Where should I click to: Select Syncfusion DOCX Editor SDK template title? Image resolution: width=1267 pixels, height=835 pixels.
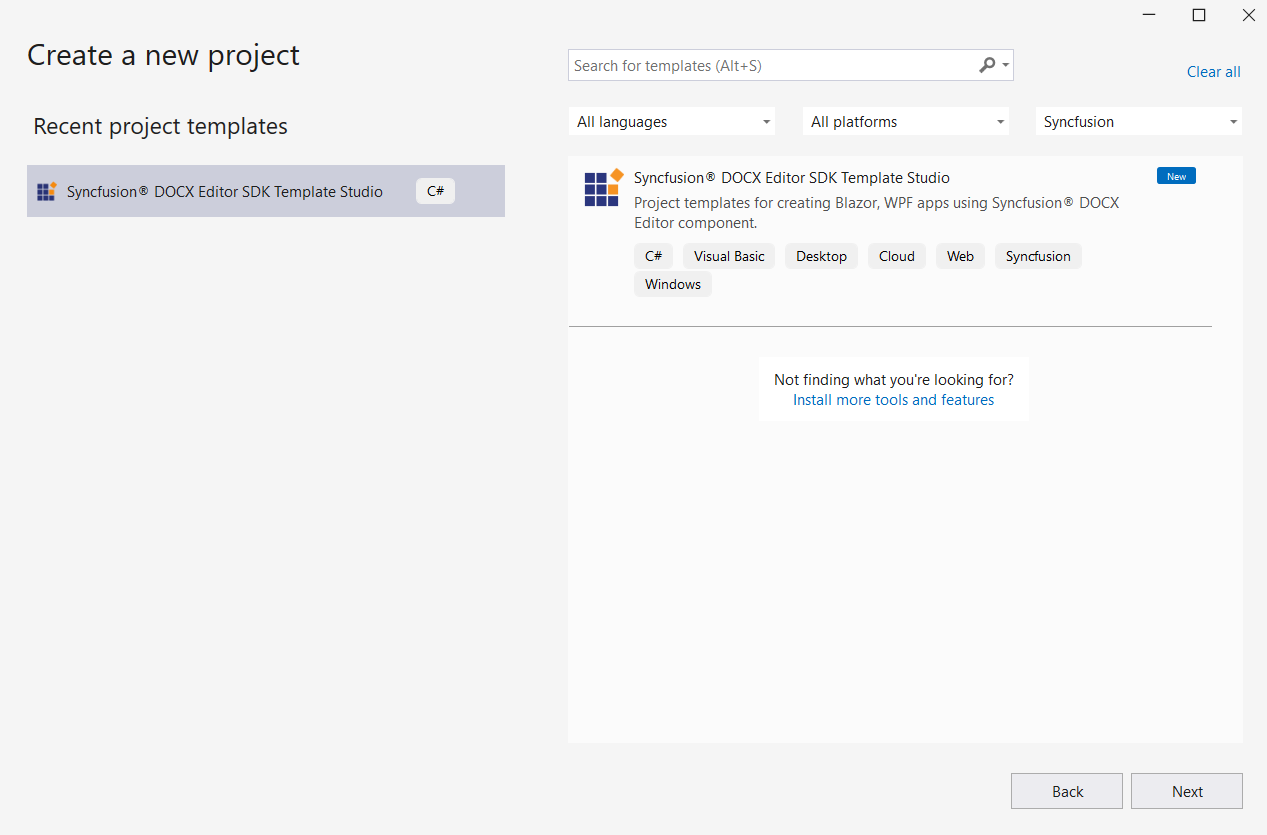(x=791, y=178)
